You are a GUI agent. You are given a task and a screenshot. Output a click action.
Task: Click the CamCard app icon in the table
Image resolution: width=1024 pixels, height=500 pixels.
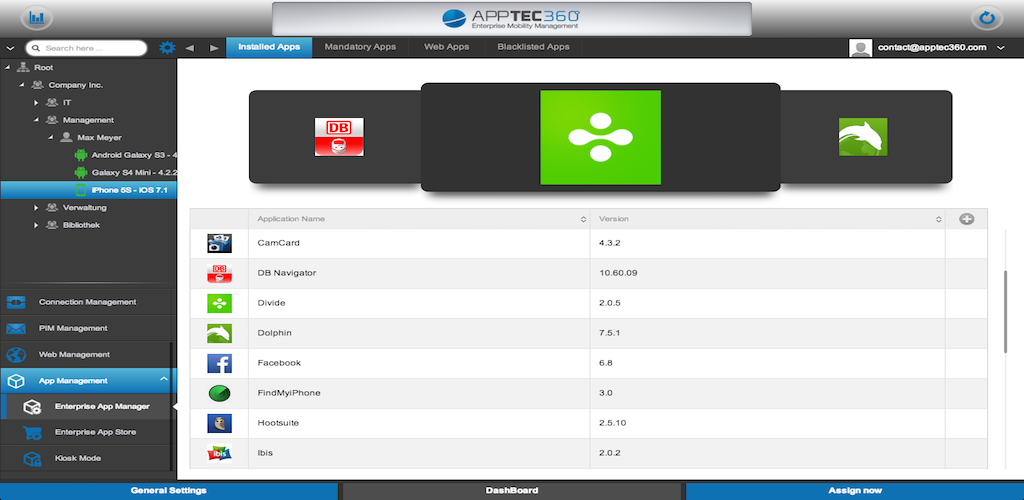(219, 243)
